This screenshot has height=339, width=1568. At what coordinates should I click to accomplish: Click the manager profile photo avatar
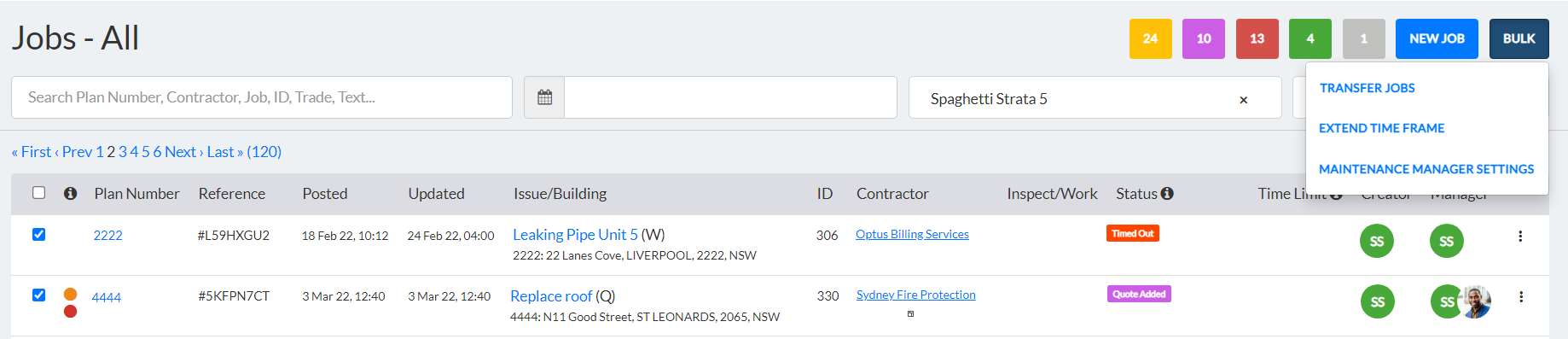coord(1476,301)
